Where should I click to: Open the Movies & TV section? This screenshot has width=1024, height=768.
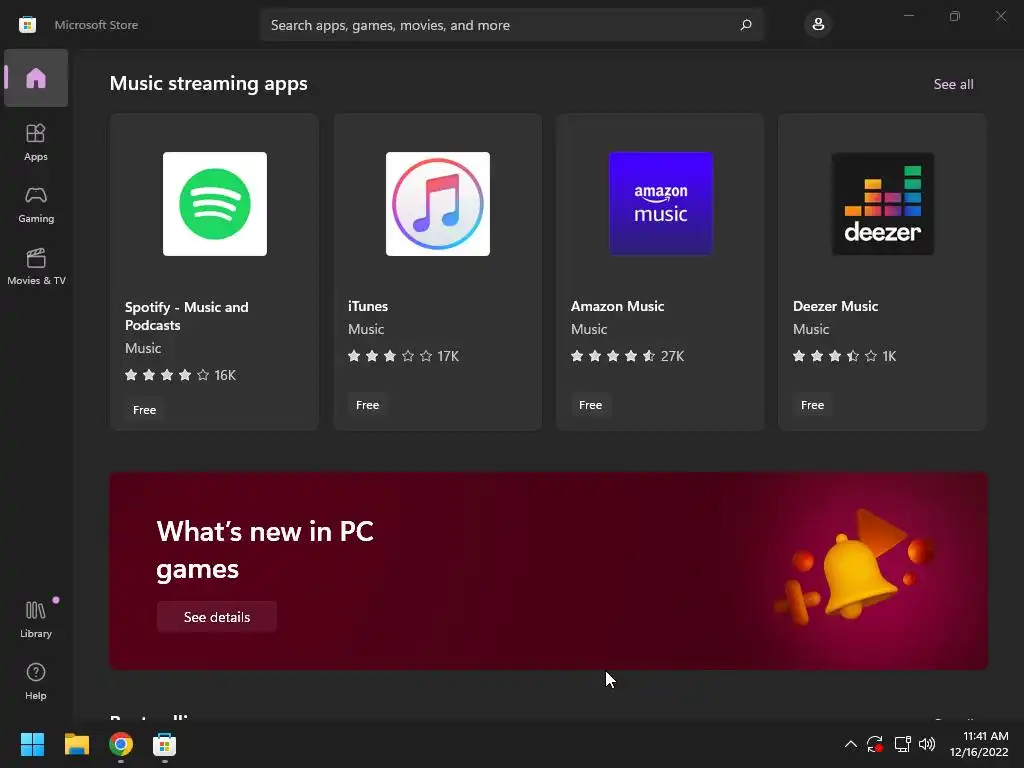(x=36, y=266)
